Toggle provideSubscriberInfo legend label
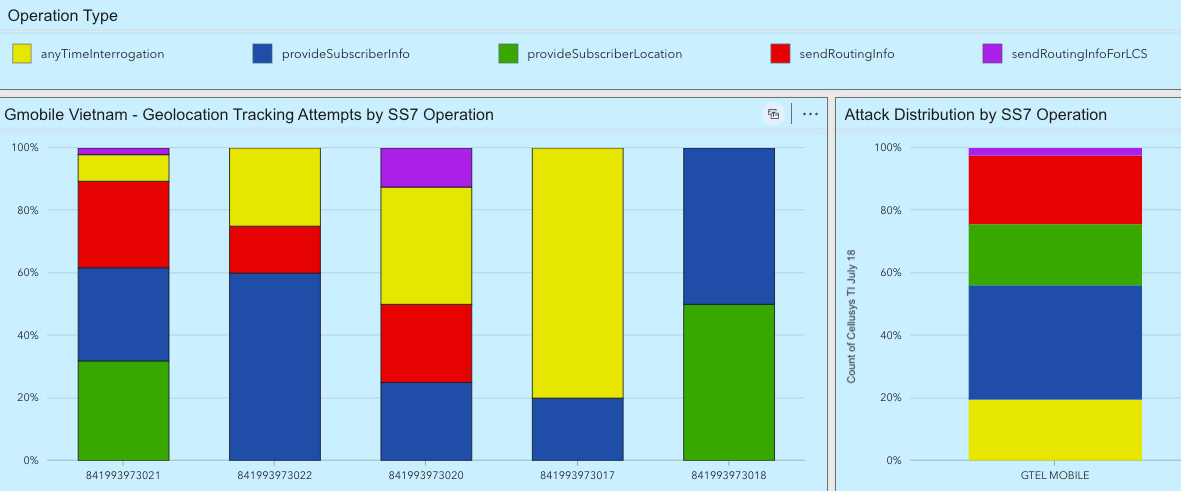Screen dimensions: 1181x491 (346, 54)
